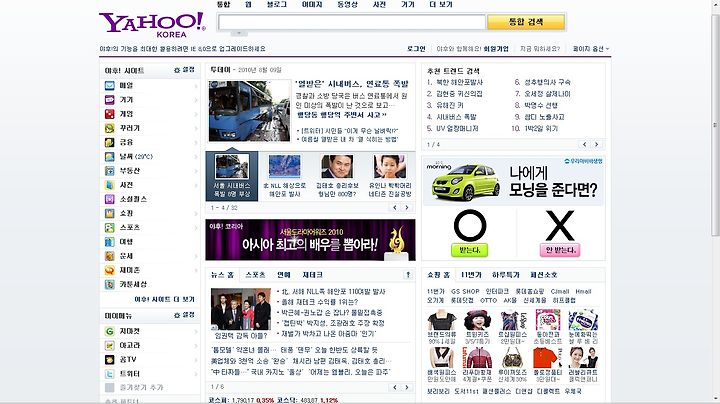Show previous Today stories (1-4/32 arrow)

[x=395, y=208]
